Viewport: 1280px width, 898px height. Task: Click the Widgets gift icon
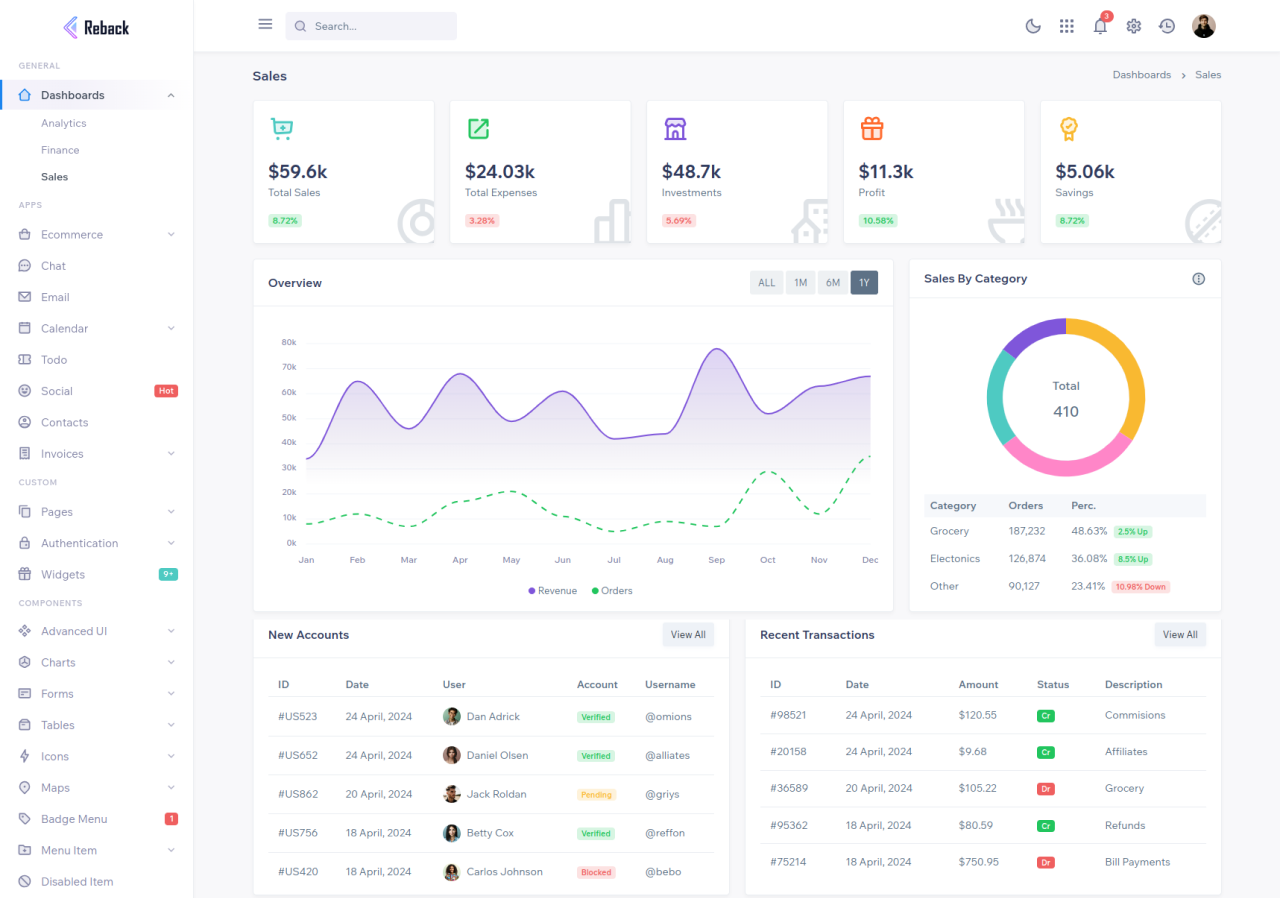[x=25, y=575]
